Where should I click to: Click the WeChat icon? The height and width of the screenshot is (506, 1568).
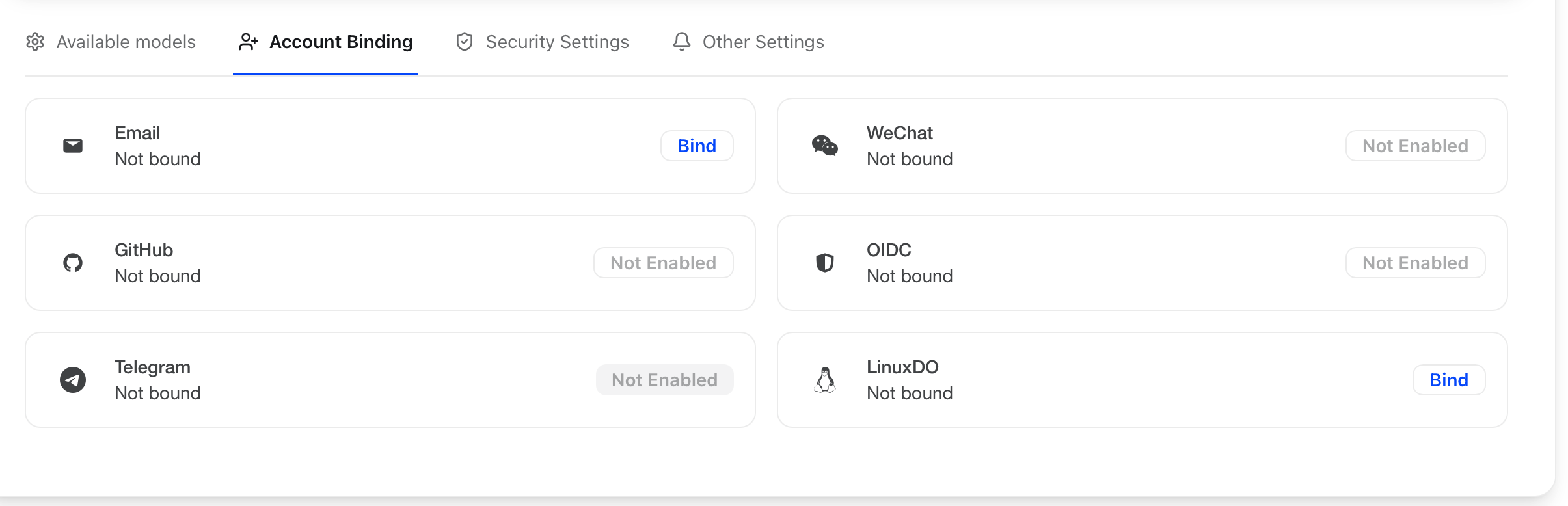click(x=825, y=145)
